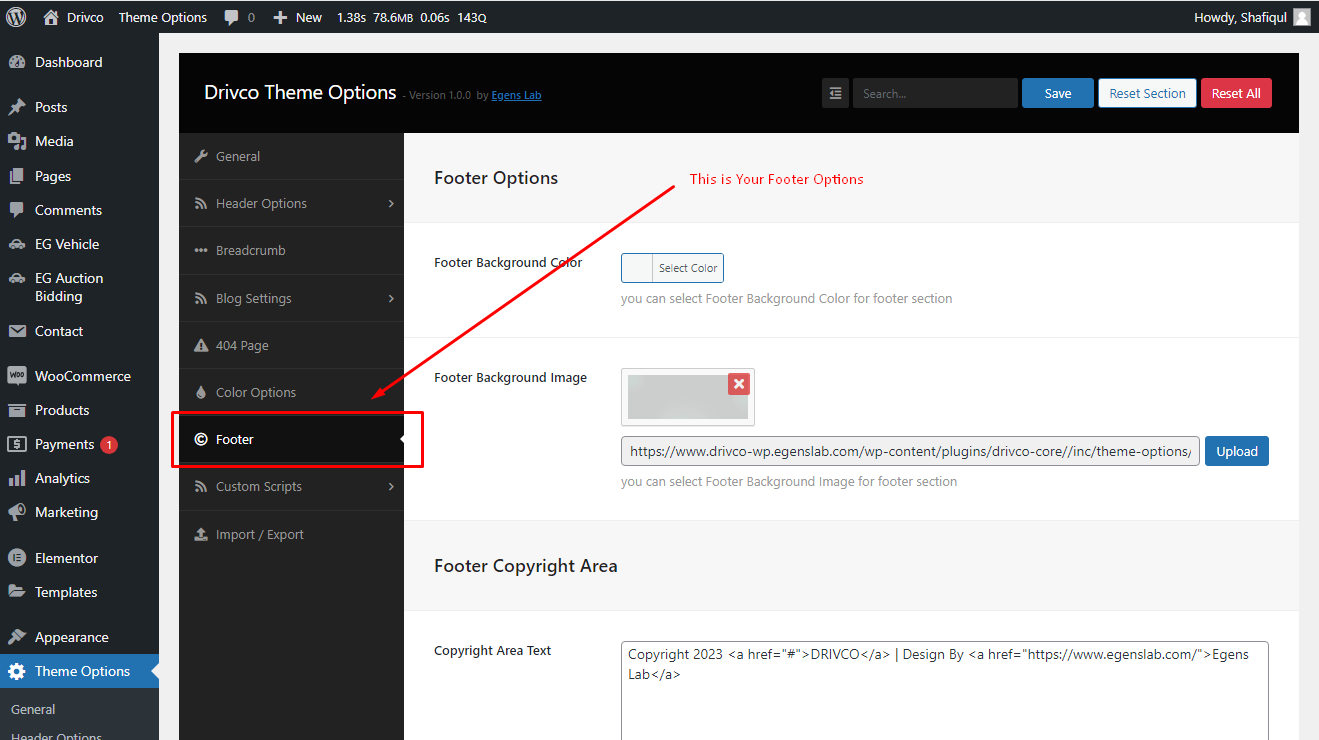1319x740 pixels.
Task: Click the WooCommerce logo icon
Action: tap(16, 376)
